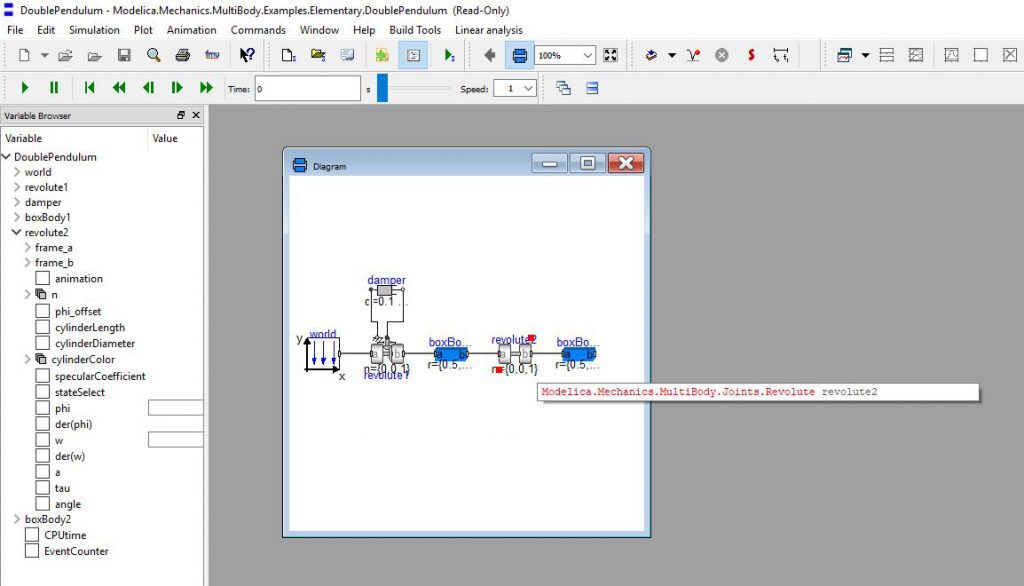
Task: Check the angle checkbox
Action: (x=42, y=504)
